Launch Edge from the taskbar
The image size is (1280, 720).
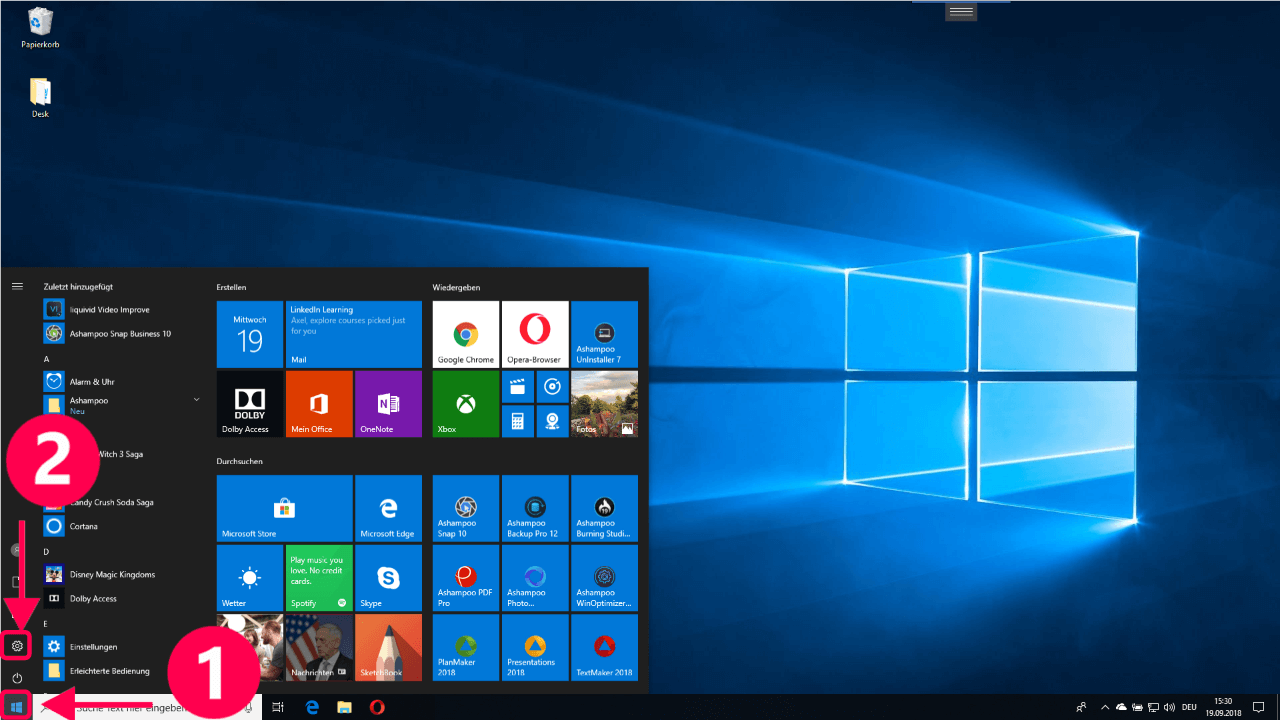312,707
